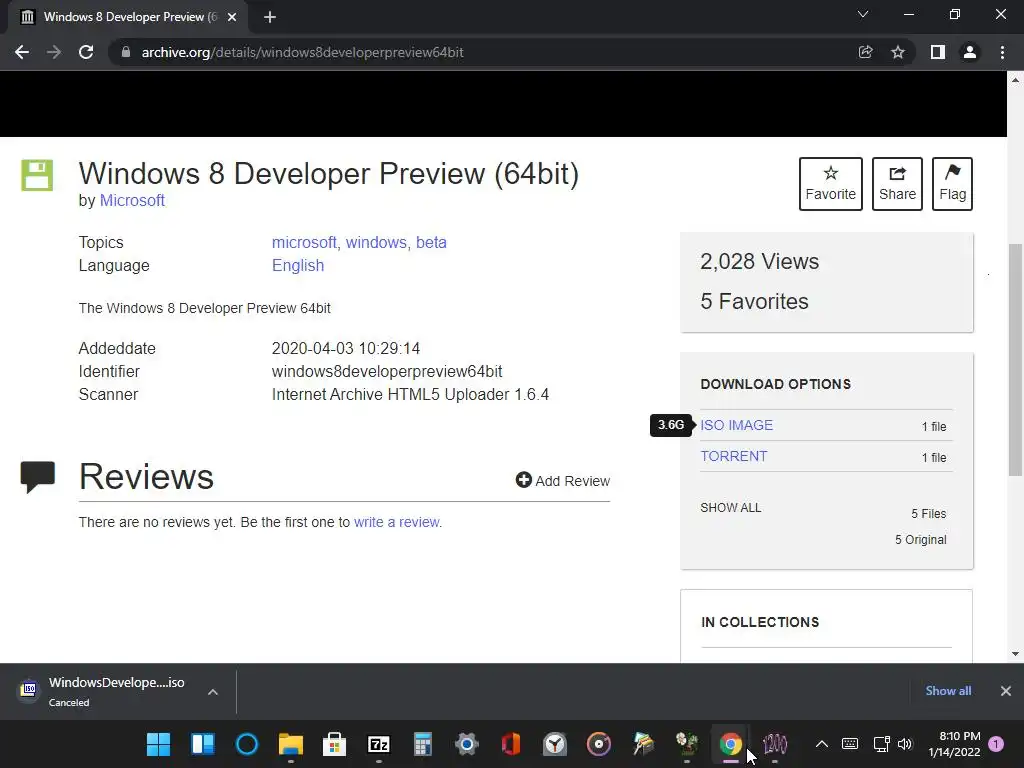Download the TORRENT file
Image resolution: width=1024 pixels, height=768 pixels.
pyautogui.click(x=733, y=456)
